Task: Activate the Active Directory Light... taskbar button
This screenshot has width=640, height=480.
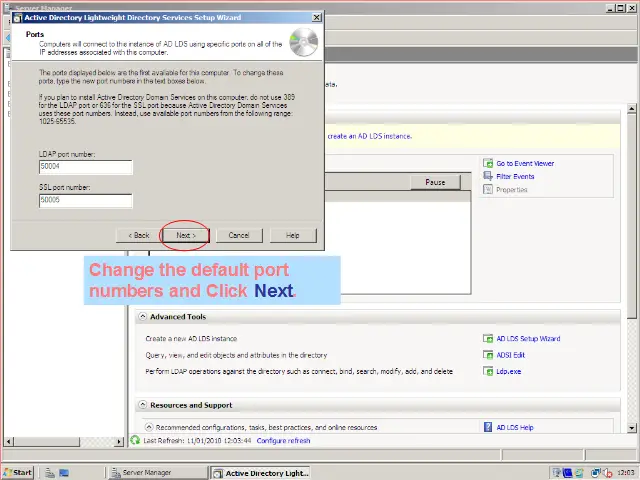Action: click(260, 473)
